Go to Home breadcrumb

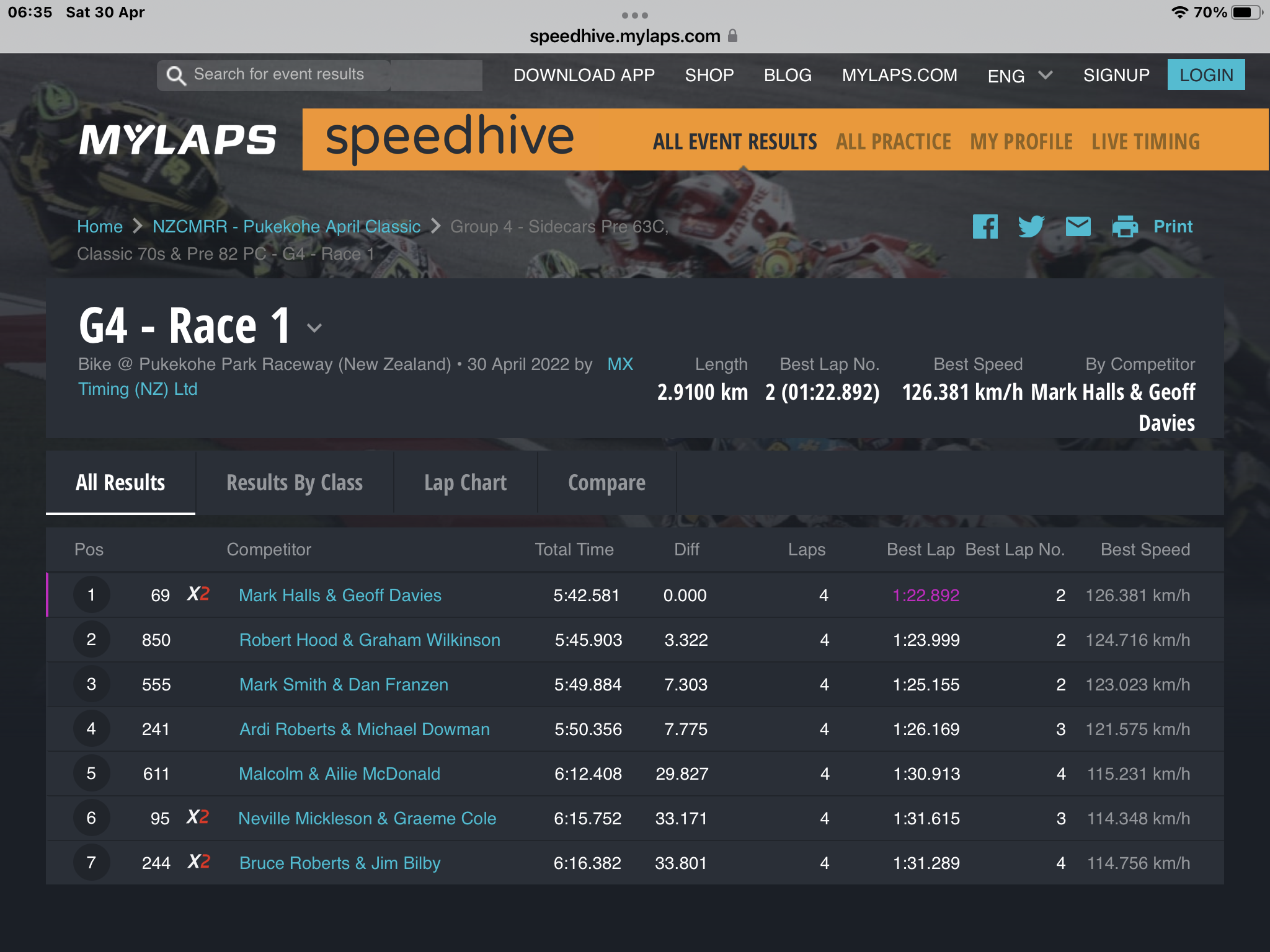click(x=100, y=226)
